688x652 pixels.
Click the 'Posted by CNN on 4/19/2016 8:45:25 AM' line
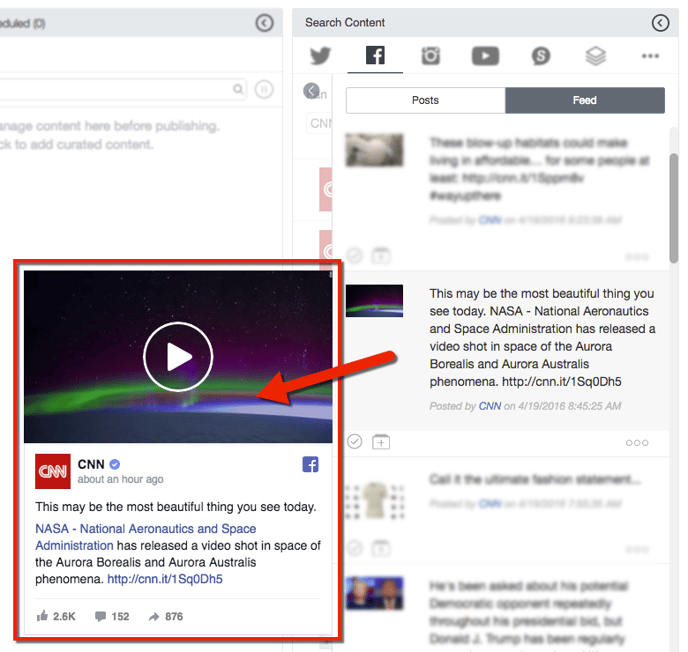525,406
